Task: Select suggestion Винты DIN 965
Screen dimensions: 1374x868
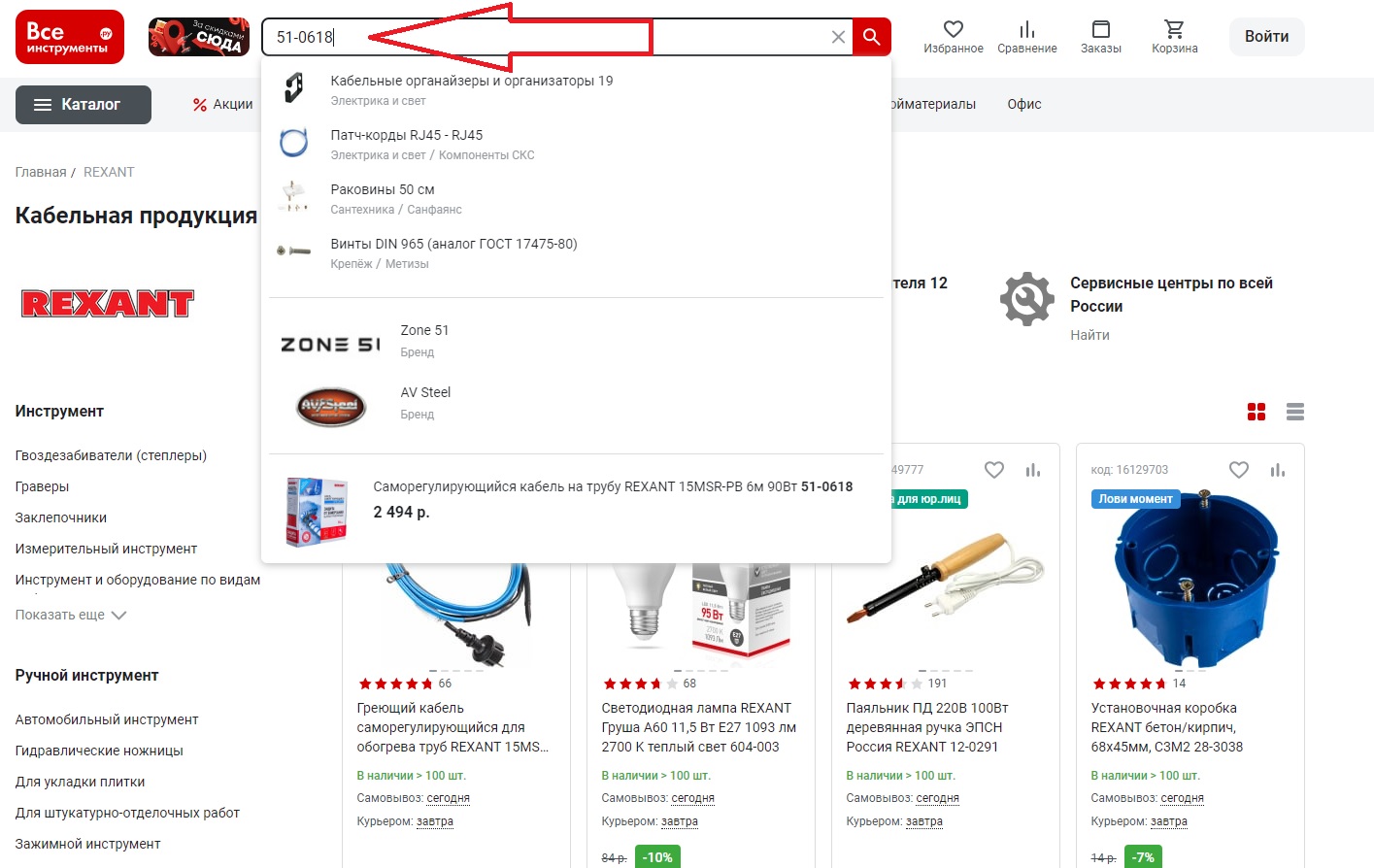Action: click(x=577, y=252)
